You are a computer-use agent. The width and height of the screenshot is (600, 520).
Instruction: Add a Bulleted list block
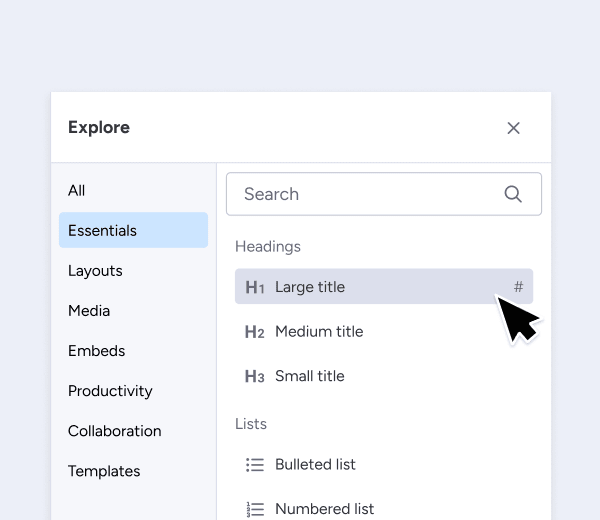[384, 465]
